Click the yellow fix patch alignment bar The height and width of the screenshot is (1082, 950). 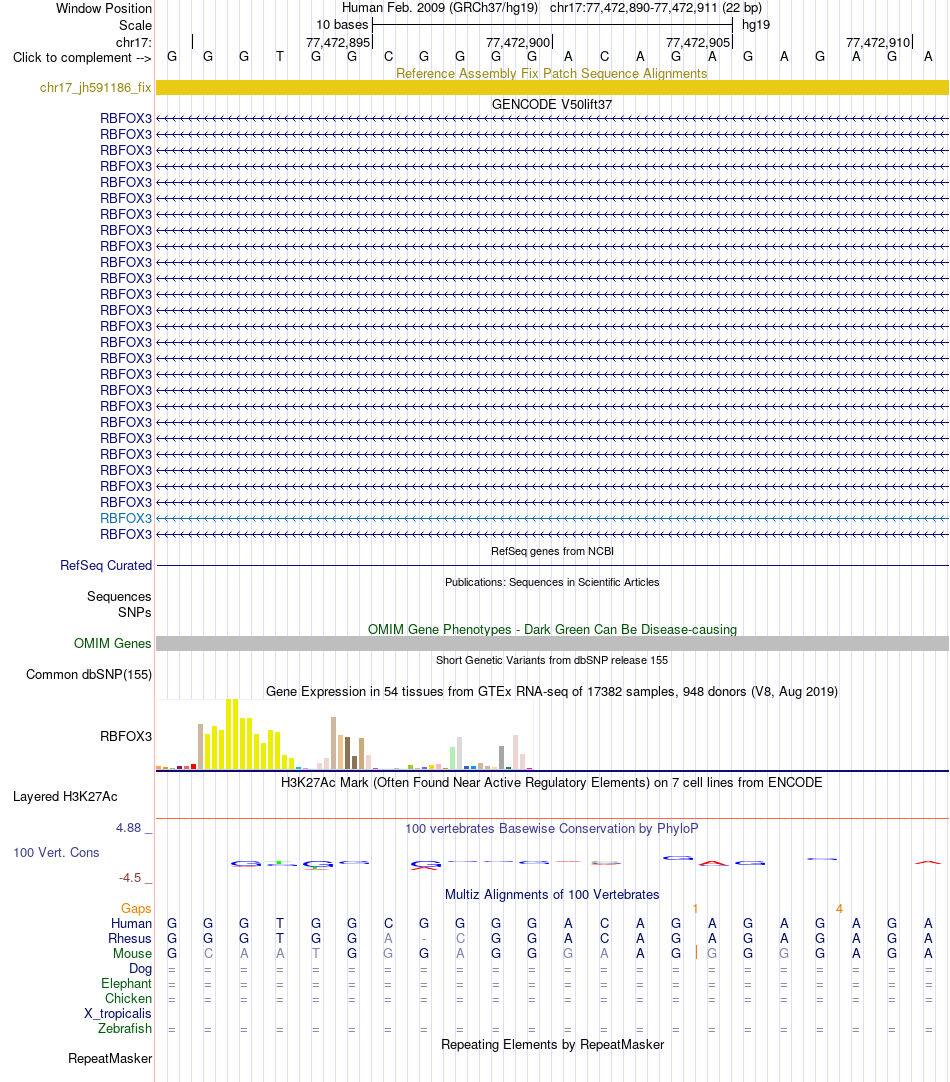point(552,88)
